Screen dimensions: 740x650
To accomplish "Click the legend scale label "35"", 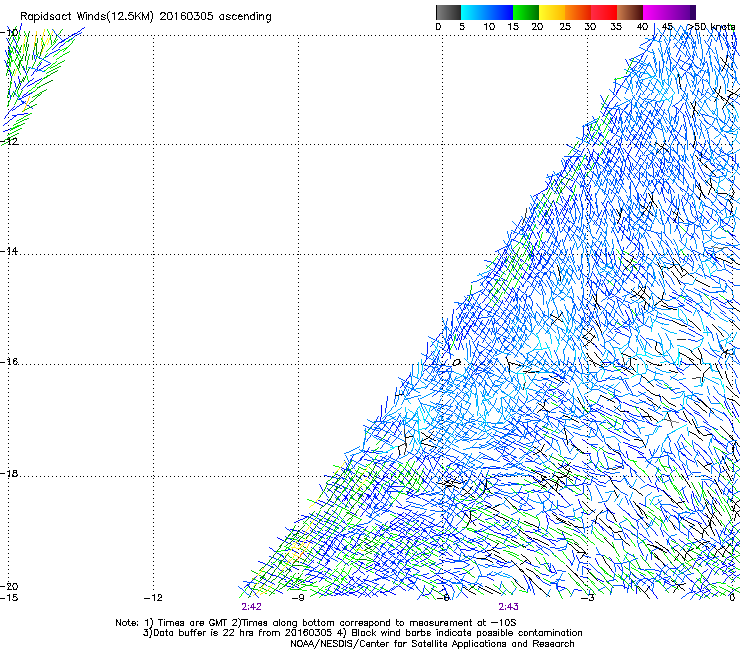I will (x=616, y=27).
